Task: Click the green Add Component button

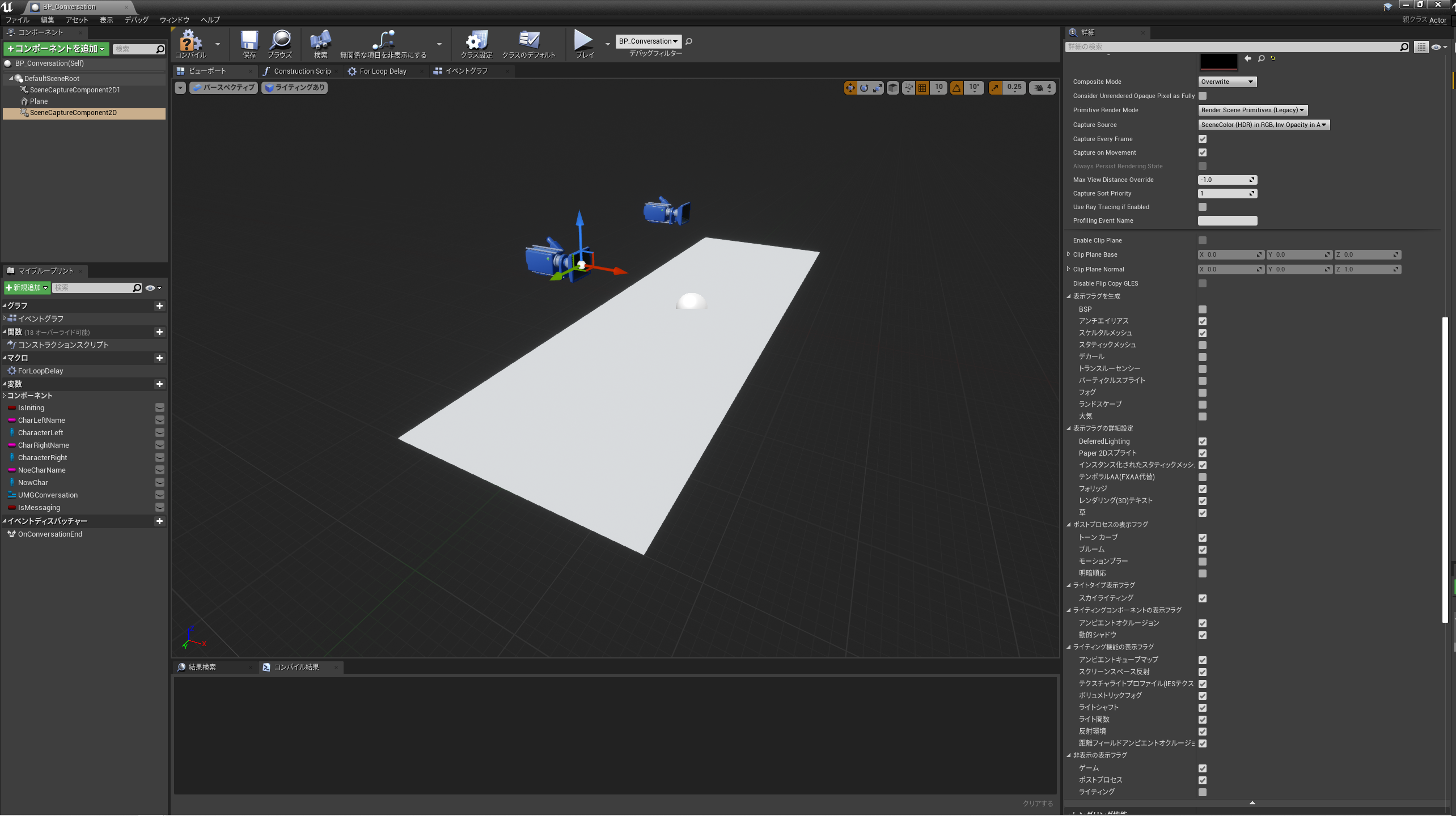Action: tap(56, 49)
